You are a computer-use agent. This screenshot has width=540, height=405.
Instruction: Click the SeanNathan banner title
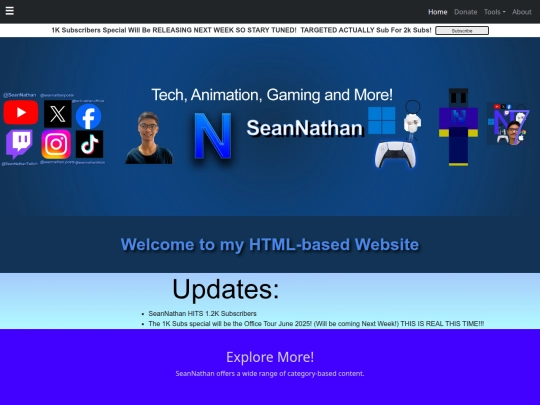tap(305, 128)
